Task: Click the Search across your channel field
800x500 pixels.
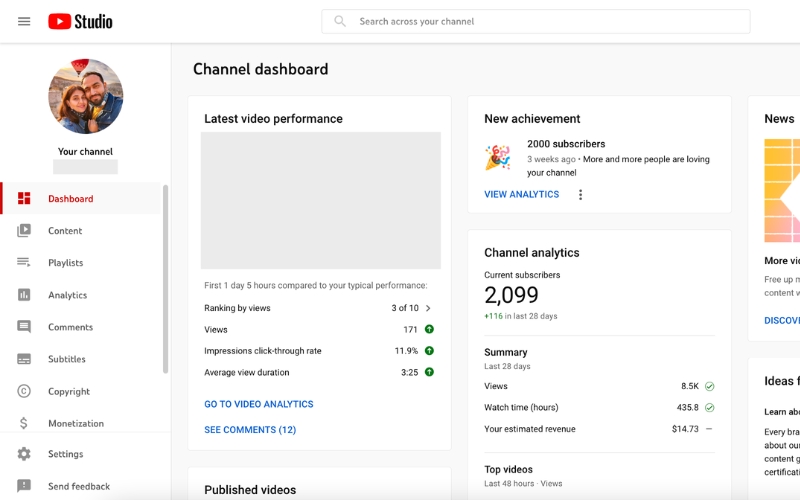Action: point(536,21)
